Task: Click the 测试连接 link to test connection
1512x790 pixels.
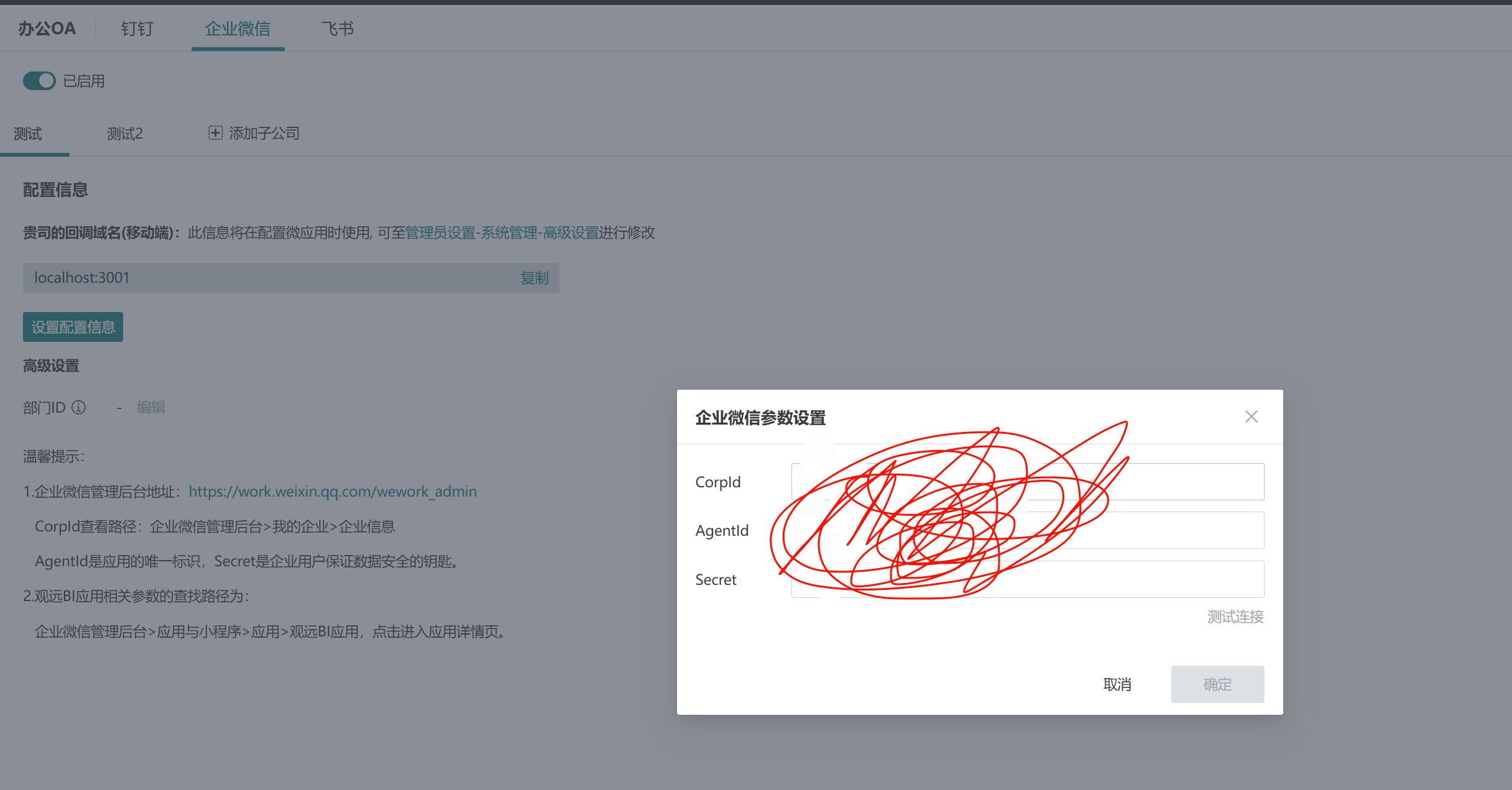Action: [x=1235, y=617]
